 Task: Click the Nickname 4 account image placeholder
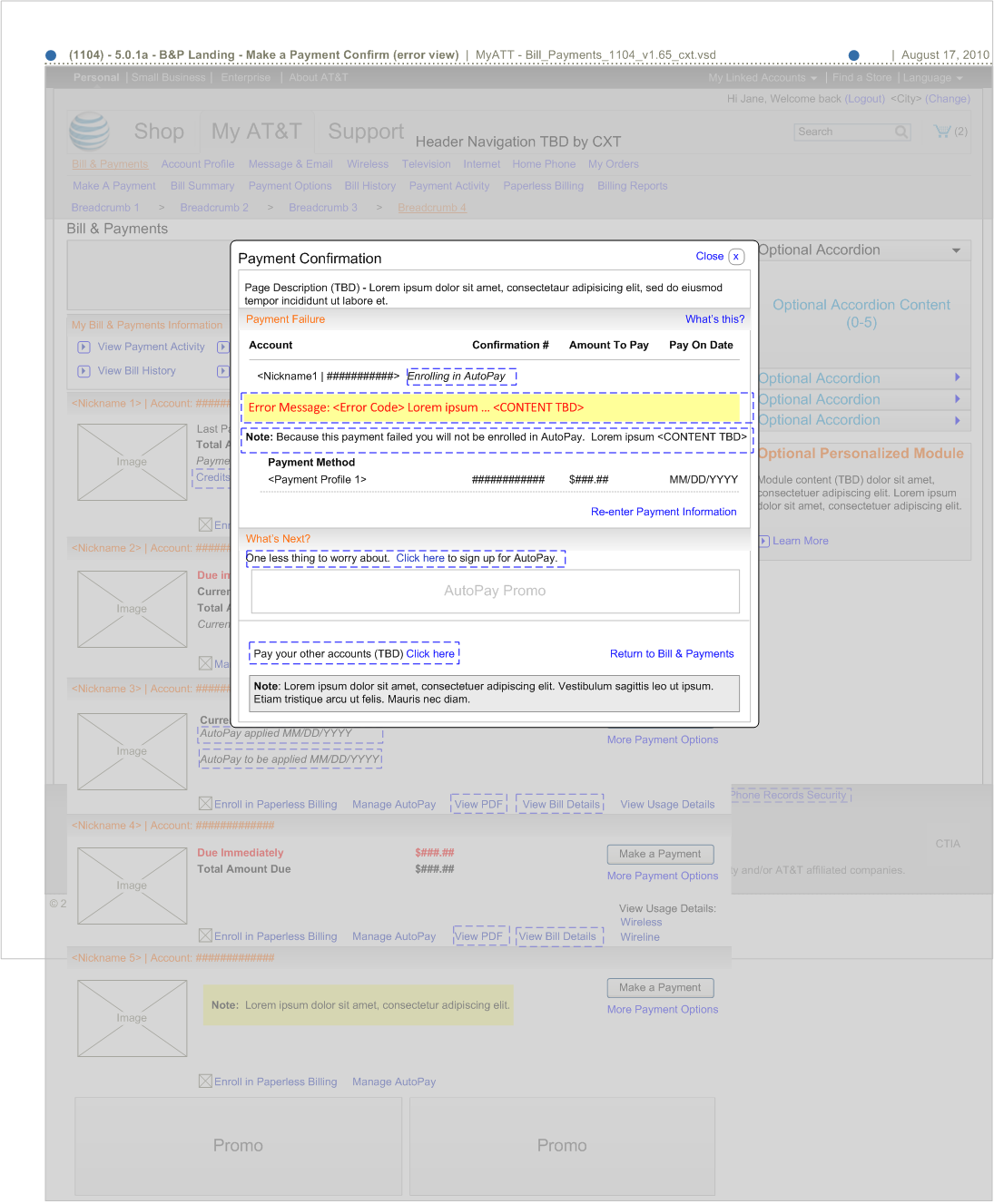point(133,886)
